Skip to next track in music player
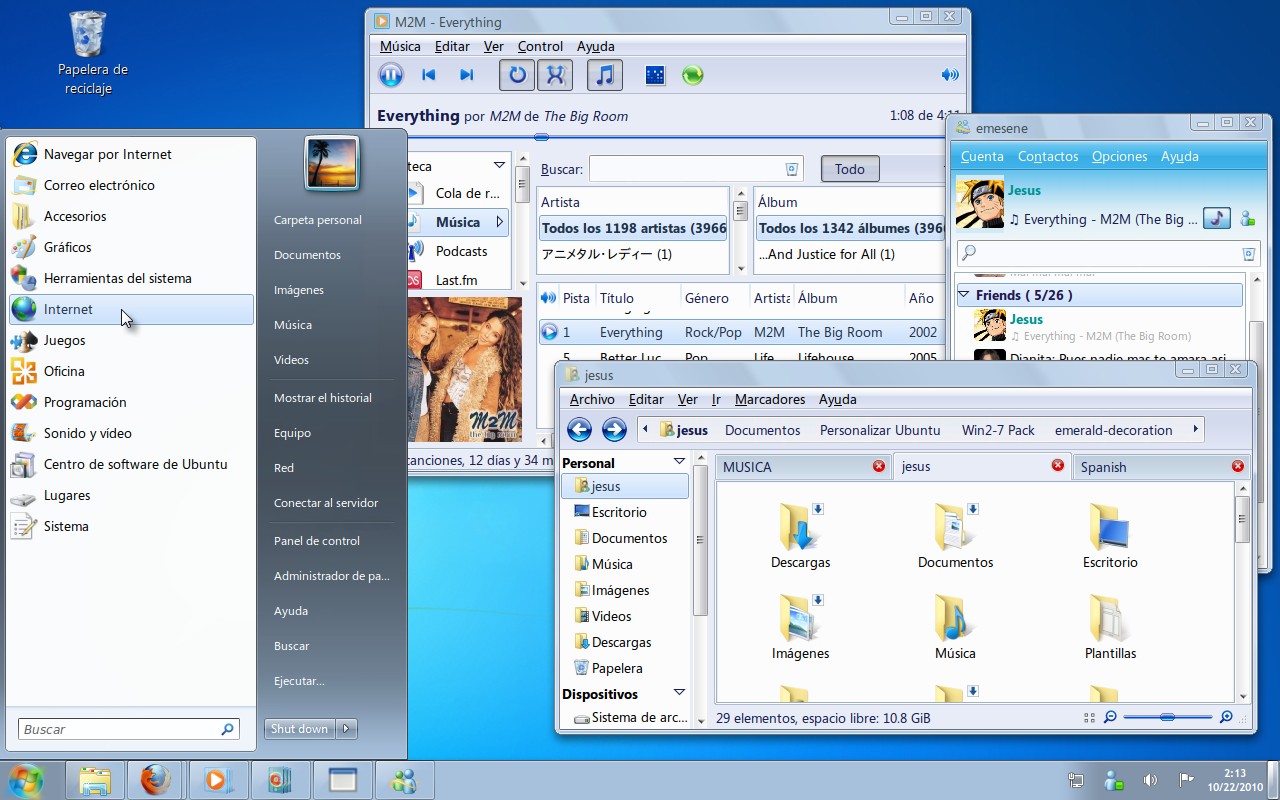The width and height of the screenshot is (1280, 800). tap(466, 75)
